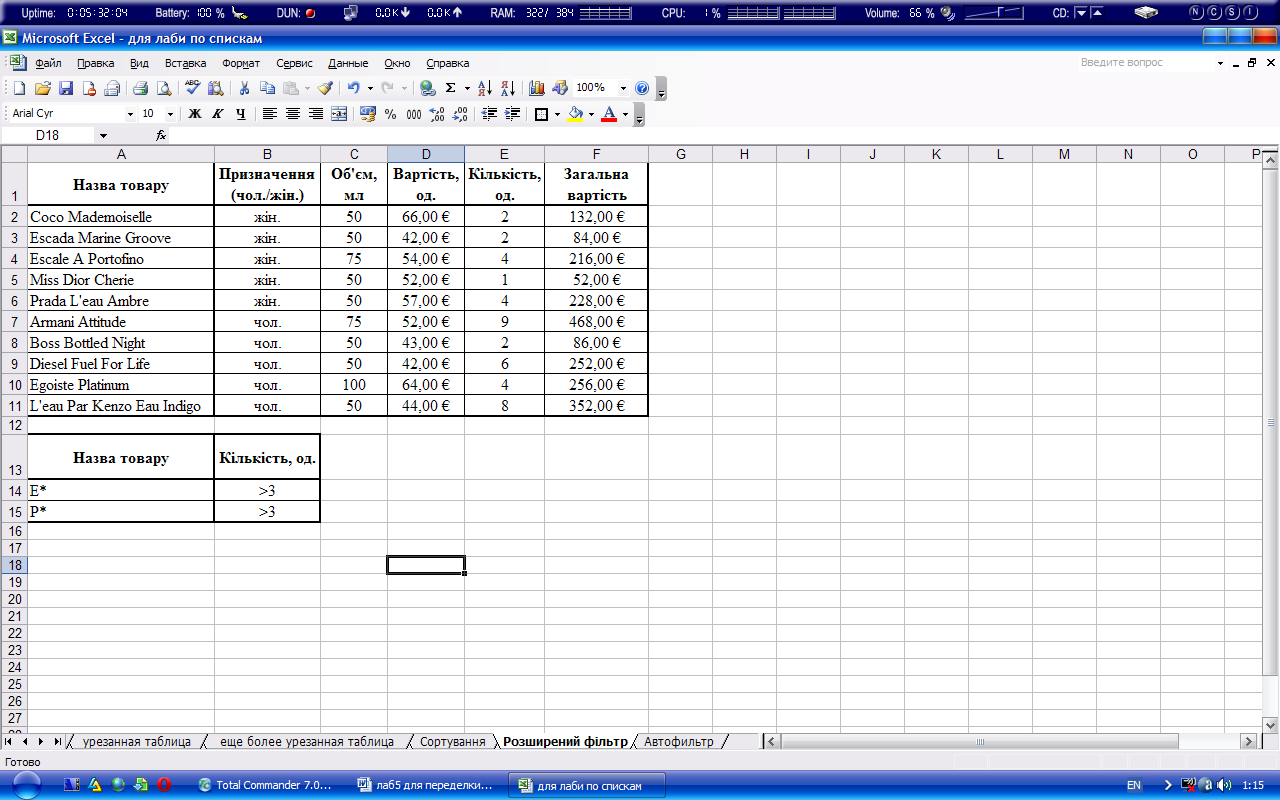Click the AutoSum sigma icon
The height and width of the screenshot is (800, 1280).
click(x=451, y=88)
